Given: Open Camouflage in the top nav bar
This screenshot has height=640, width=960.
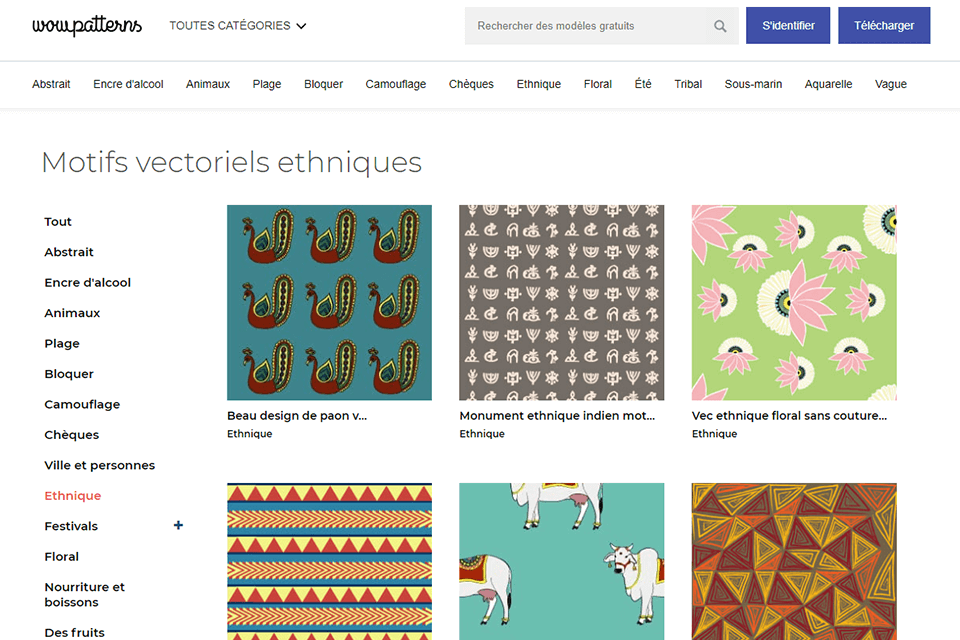Looking at the screenshot, I should [x=396, y=84].
